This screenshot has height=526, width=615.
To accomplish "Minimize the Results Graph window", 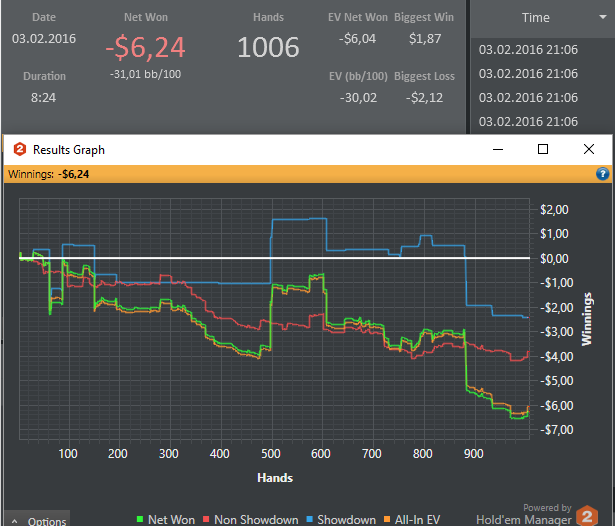I will (498, 149).
